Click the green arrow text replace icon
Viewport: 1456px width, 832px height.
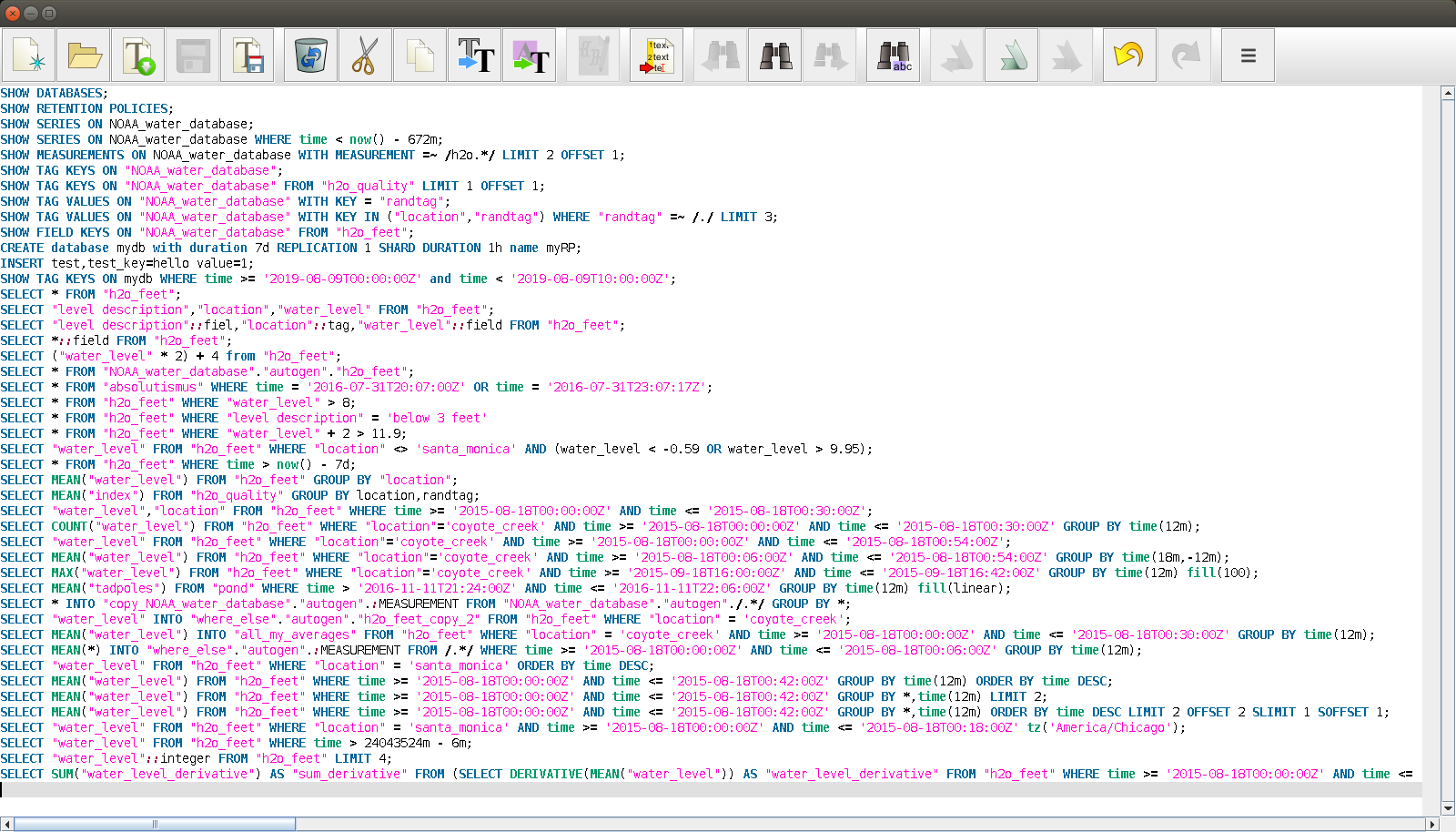pos(529,56)
